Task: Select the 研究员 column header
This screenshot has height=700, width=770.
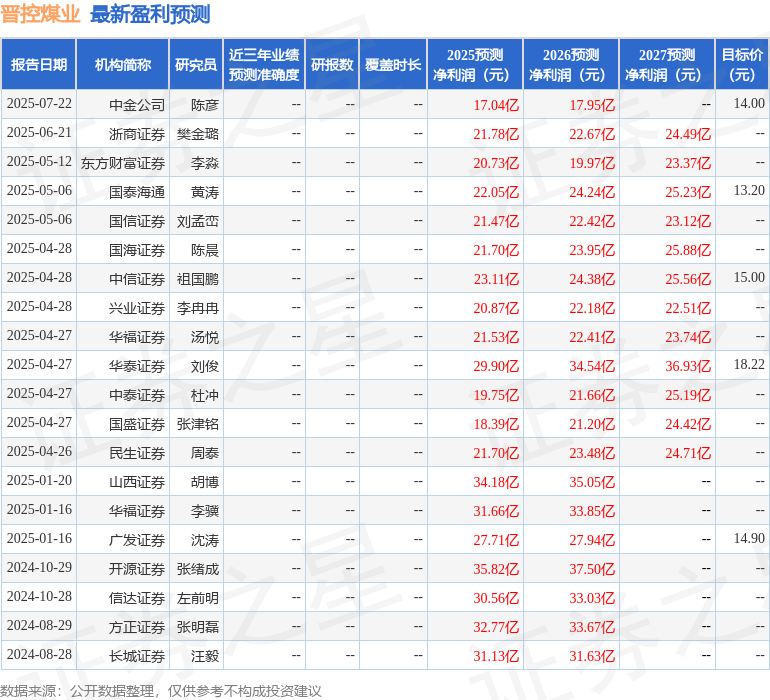Action: [196, 64]
